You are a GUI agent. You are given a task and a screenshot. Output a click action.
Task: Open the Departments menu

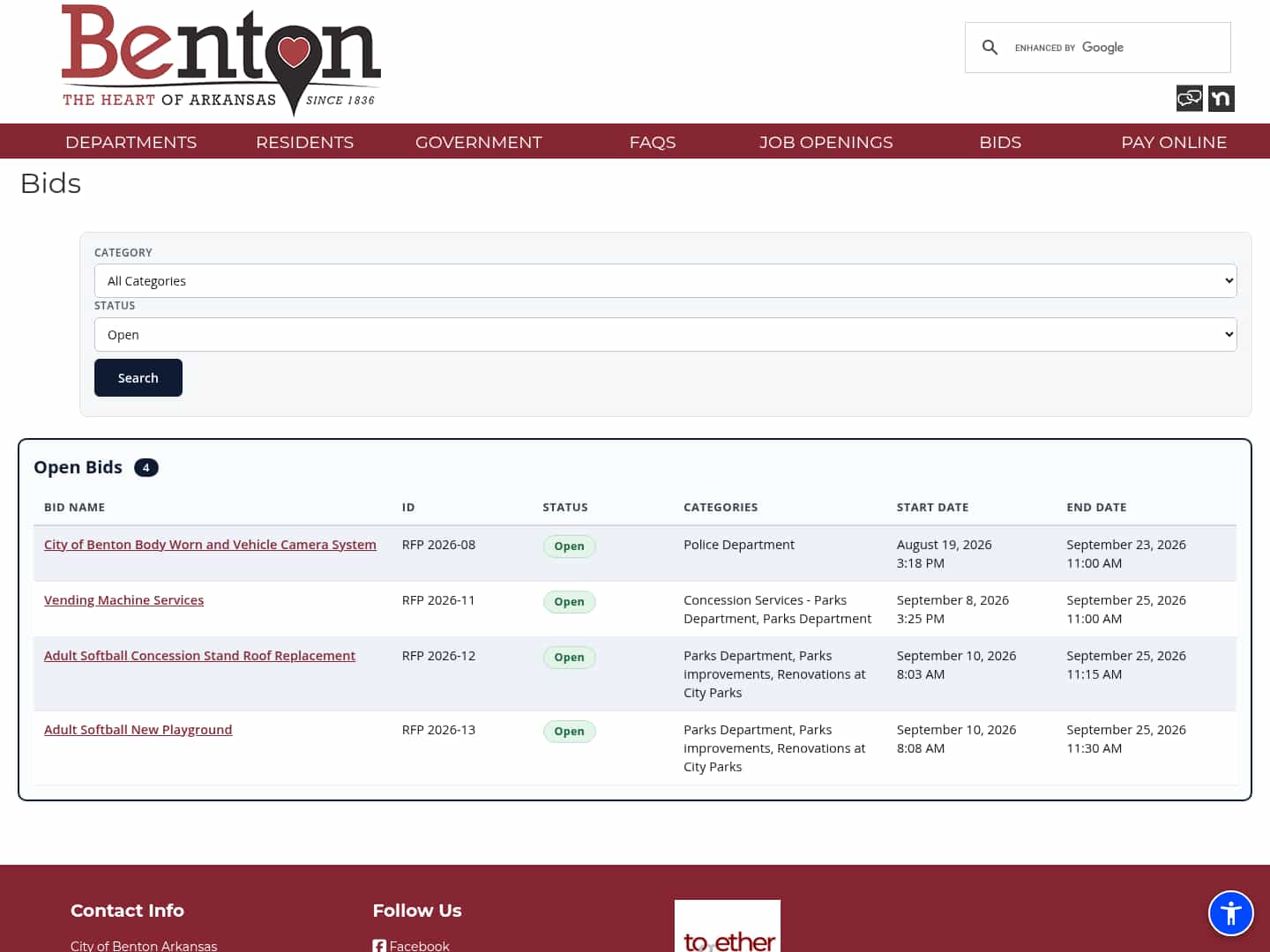131,142
